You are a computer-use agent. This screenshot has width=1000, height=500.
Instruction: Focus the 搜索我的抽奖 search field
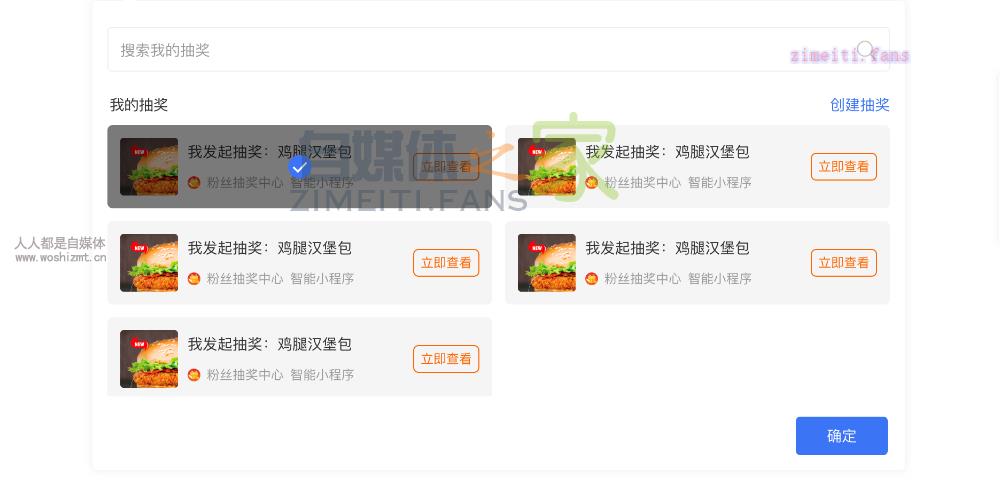point(498,50)
